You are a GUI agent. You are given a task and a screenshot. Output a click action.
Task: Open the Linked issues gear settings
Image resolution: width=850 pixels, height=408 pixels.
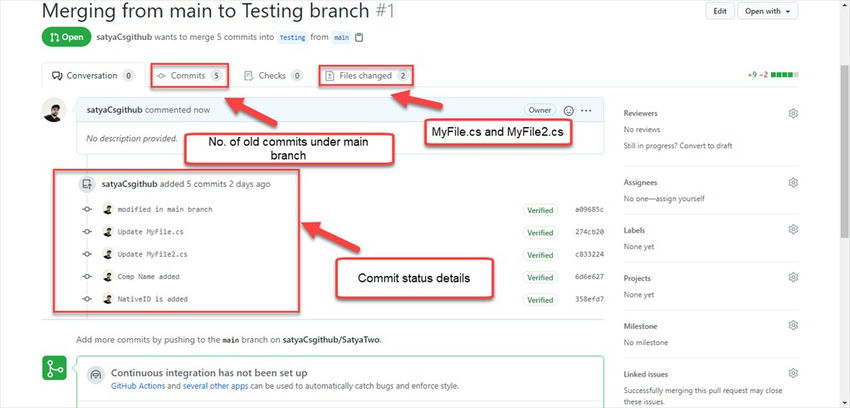tap(793, 373)
